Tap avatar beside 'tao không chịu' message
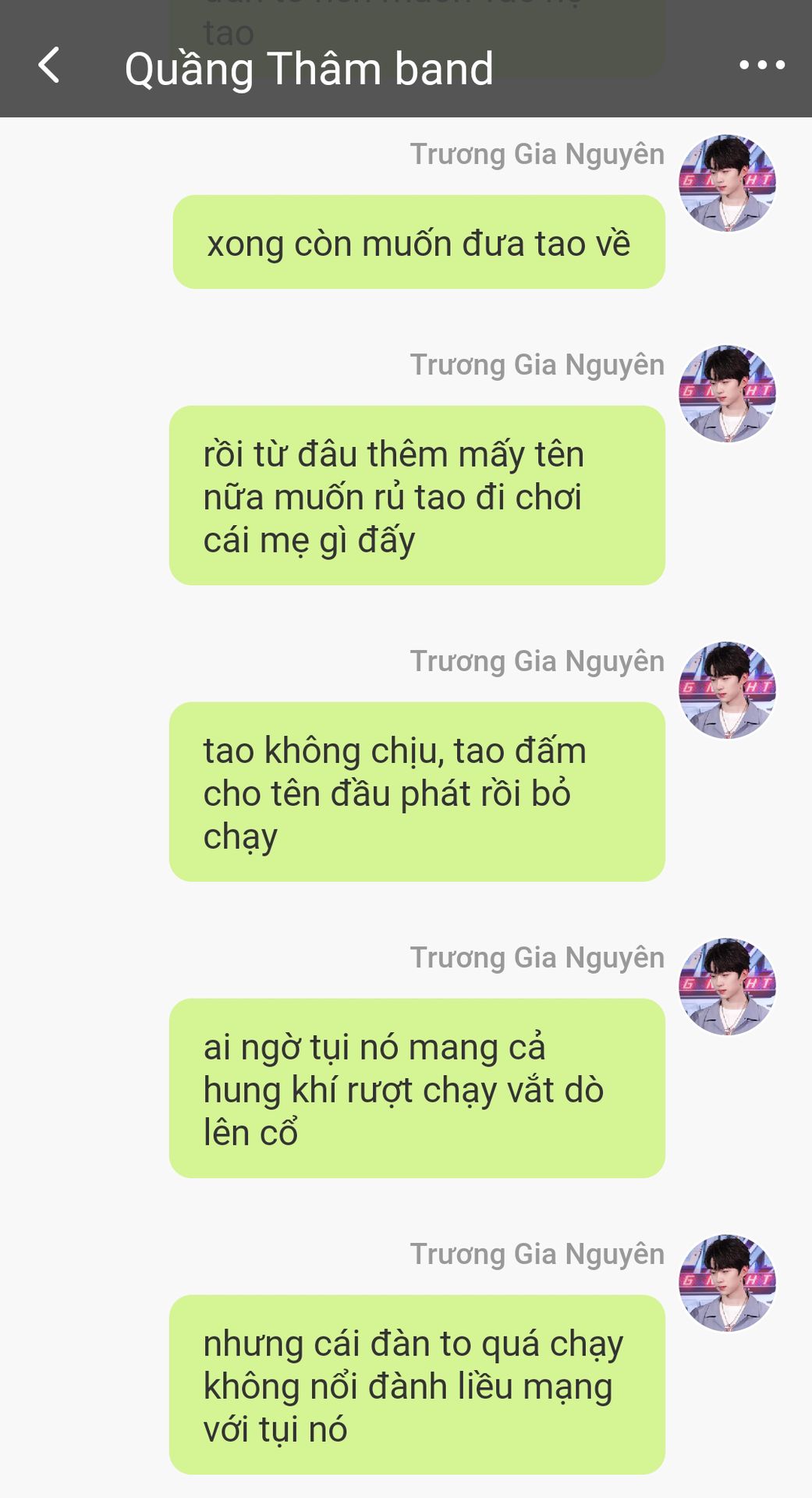The width and height of the screenshot is (812, 1498). pyautogui.click(x=727, y=690)
